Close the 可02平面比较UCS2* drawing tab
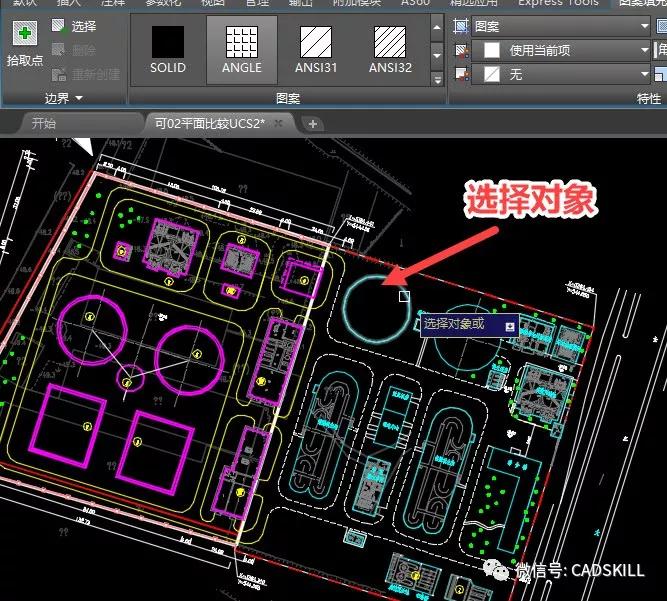This screenshot has width=667, height=601. 278,123
